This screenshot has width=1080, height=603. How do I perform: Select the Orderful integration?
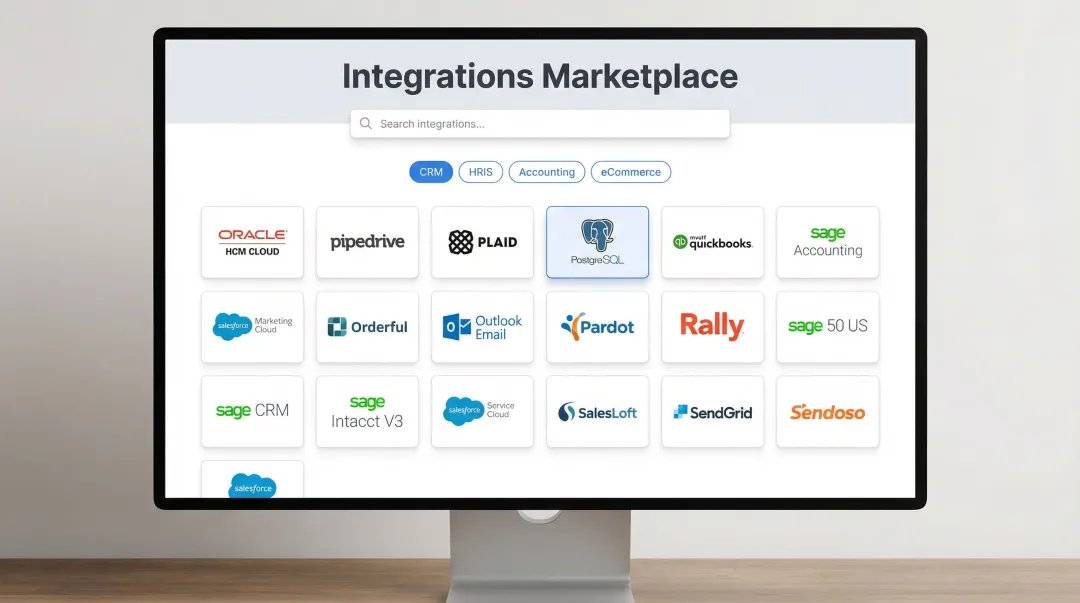367,327
